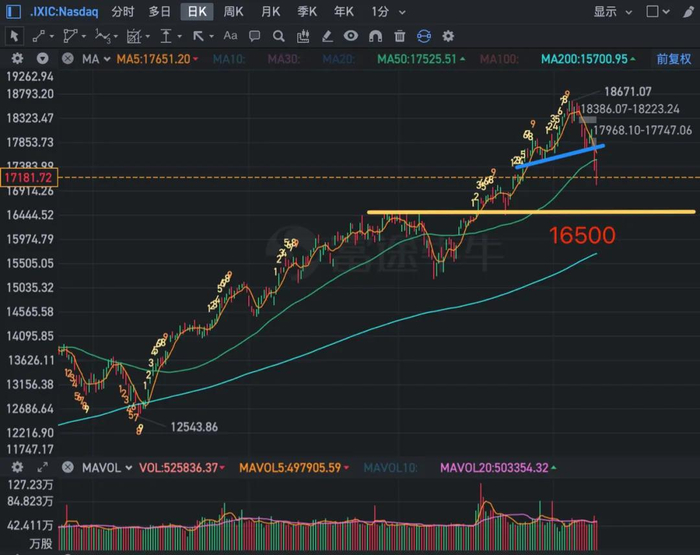
Task: Toggle the MA30 line label
Action: pyautogui.click(x=284, y=59)
